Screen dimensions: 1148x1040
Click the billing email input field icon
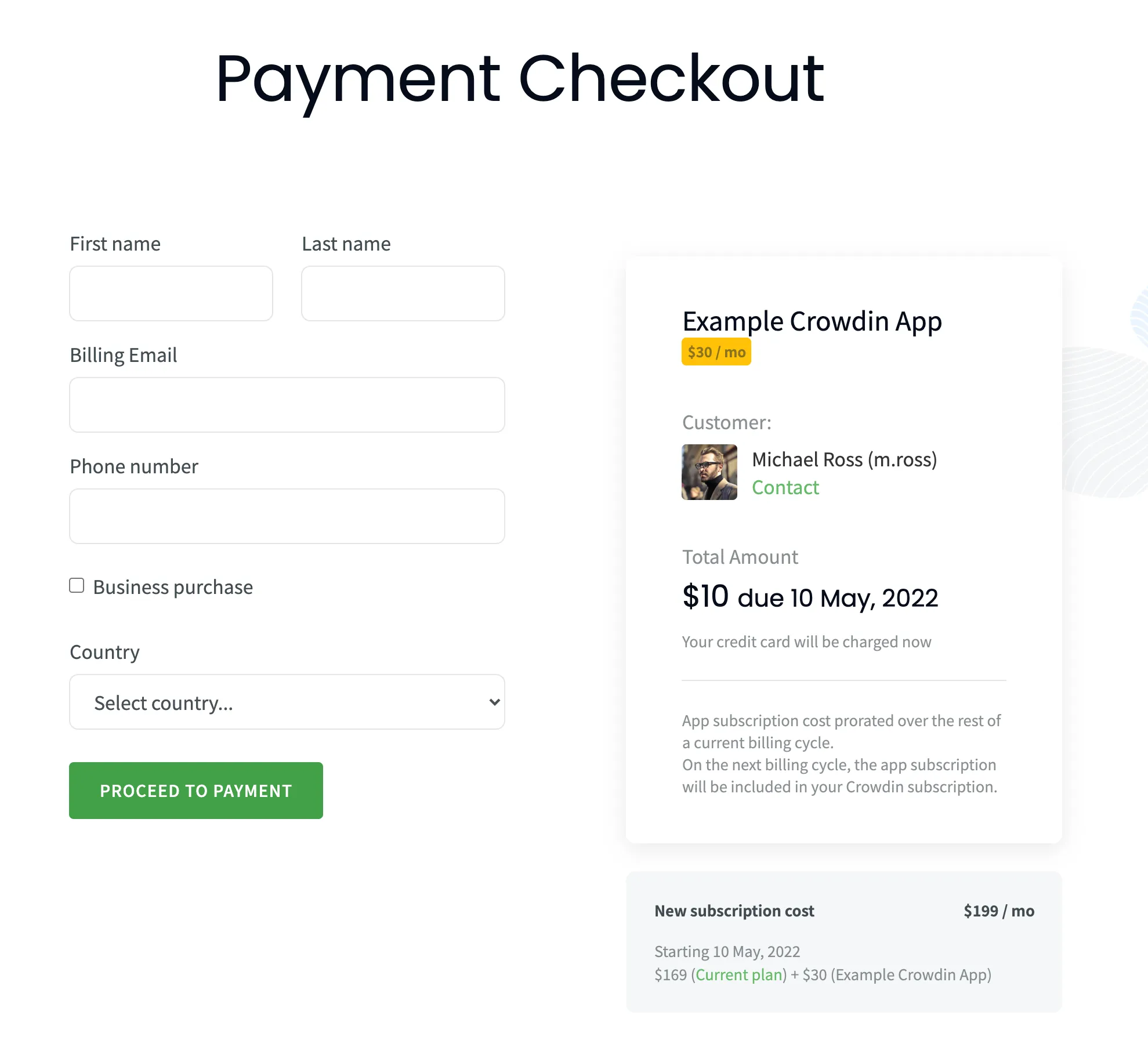pos(287,405)
